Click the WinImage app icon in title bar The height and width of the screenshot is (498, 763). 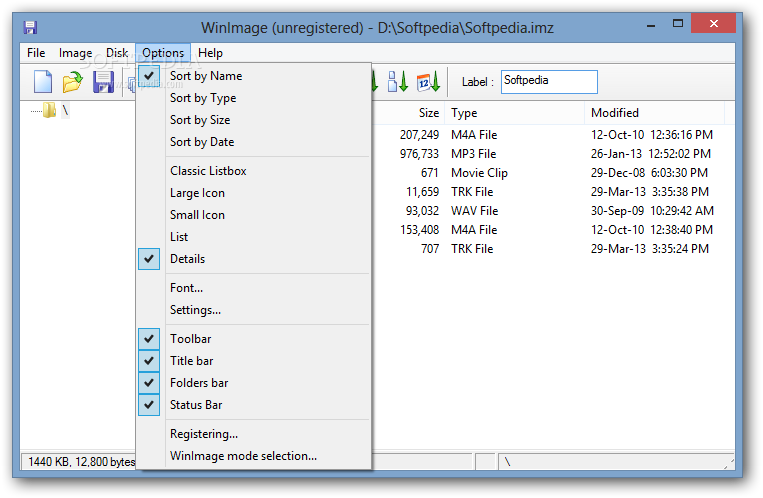tap(30, 27)
